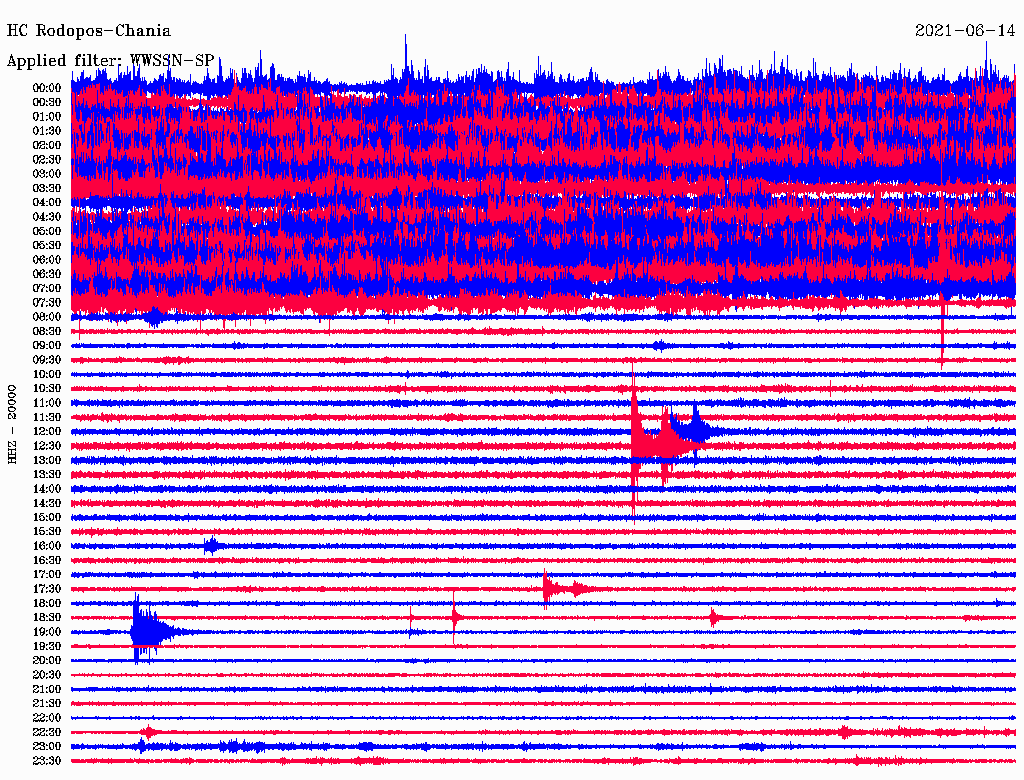1024x780 pixels.
Task: Click the vertical axis label 'HHZ - 20000'
Action: 12,425
